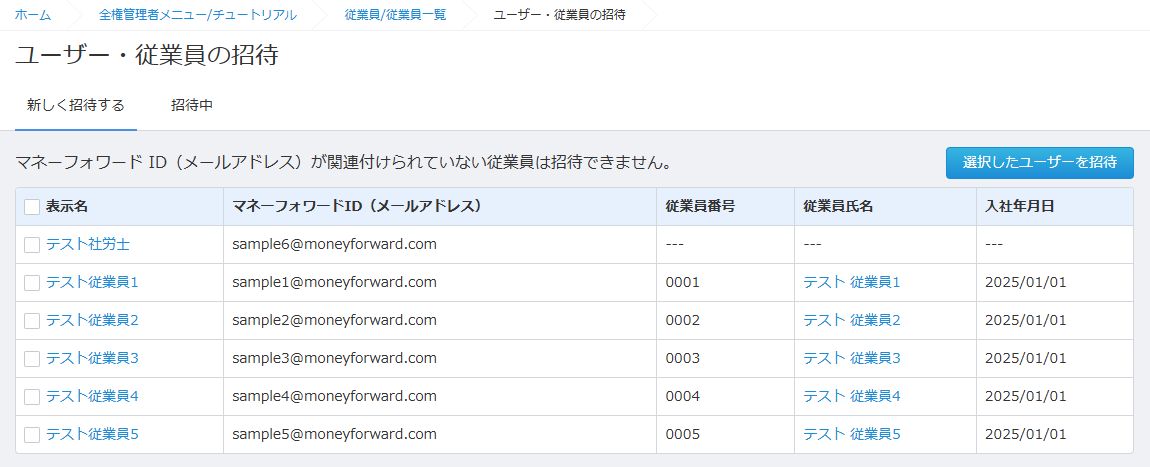Screen dimensions: 1150x467
Task: Click the 入社年月日 column header
Action: 1019,207
